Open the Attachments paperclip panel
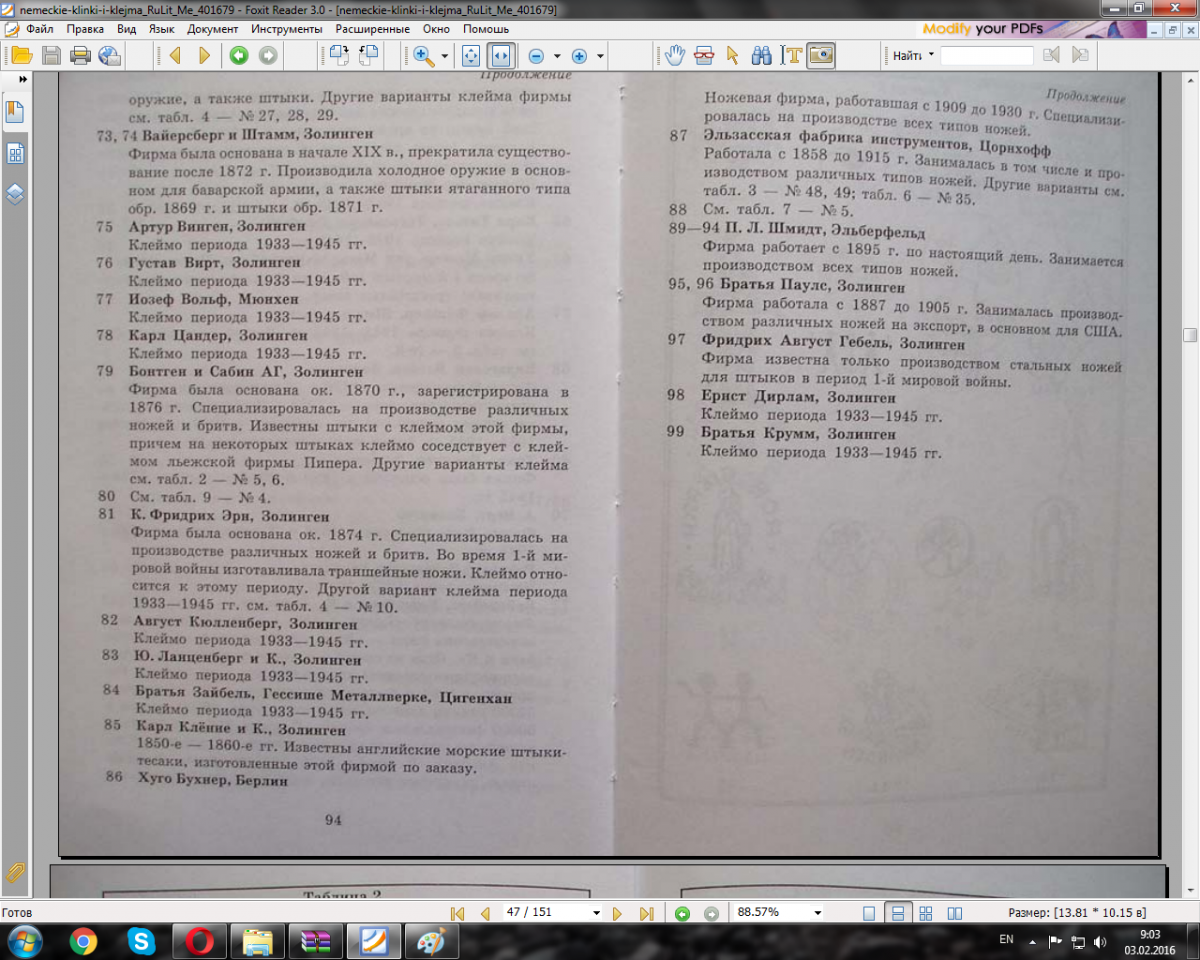The image size is (1200, 960). 15,872
